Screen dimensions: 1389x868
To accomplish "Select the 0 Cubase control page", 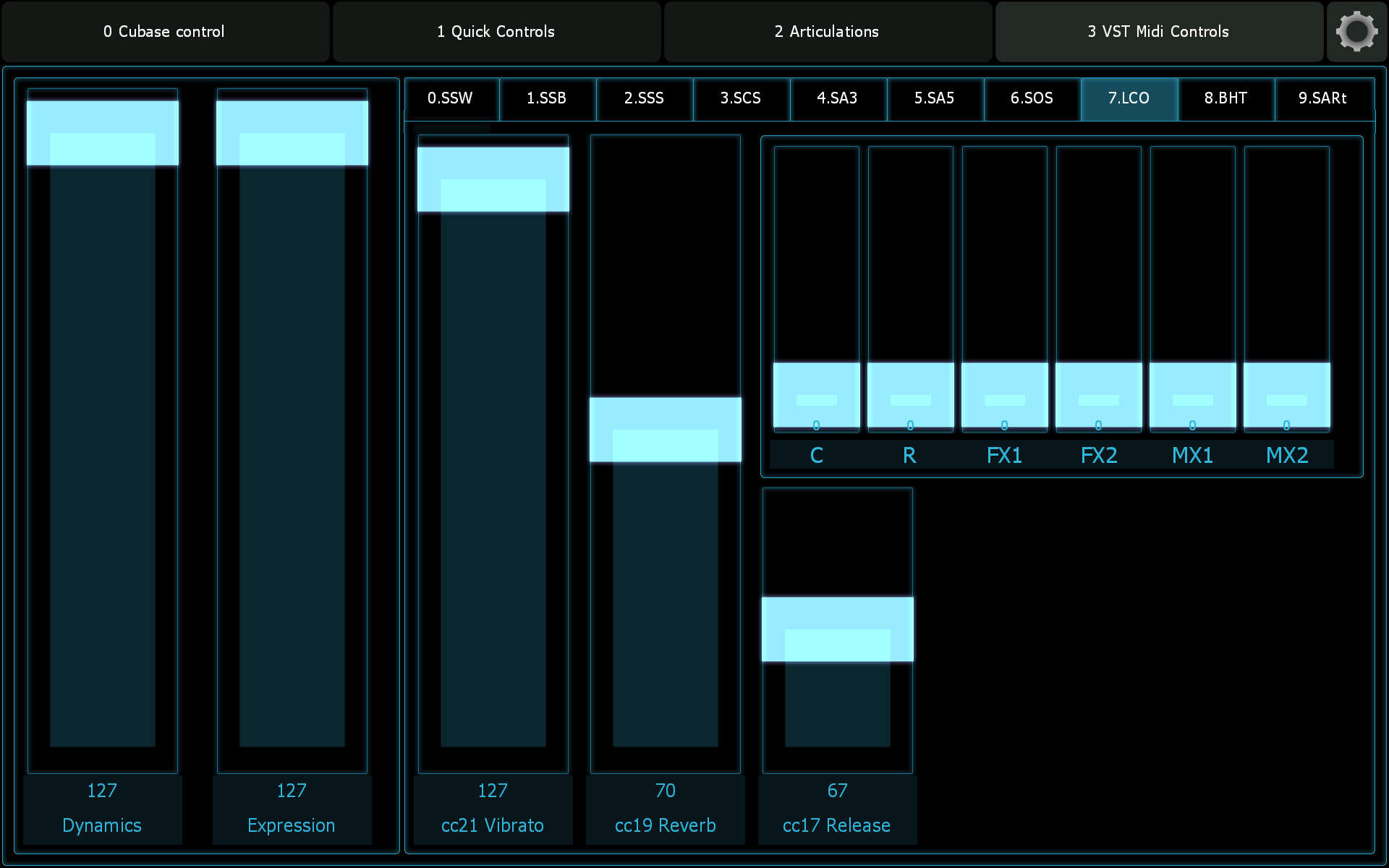I will click(165, 31).
